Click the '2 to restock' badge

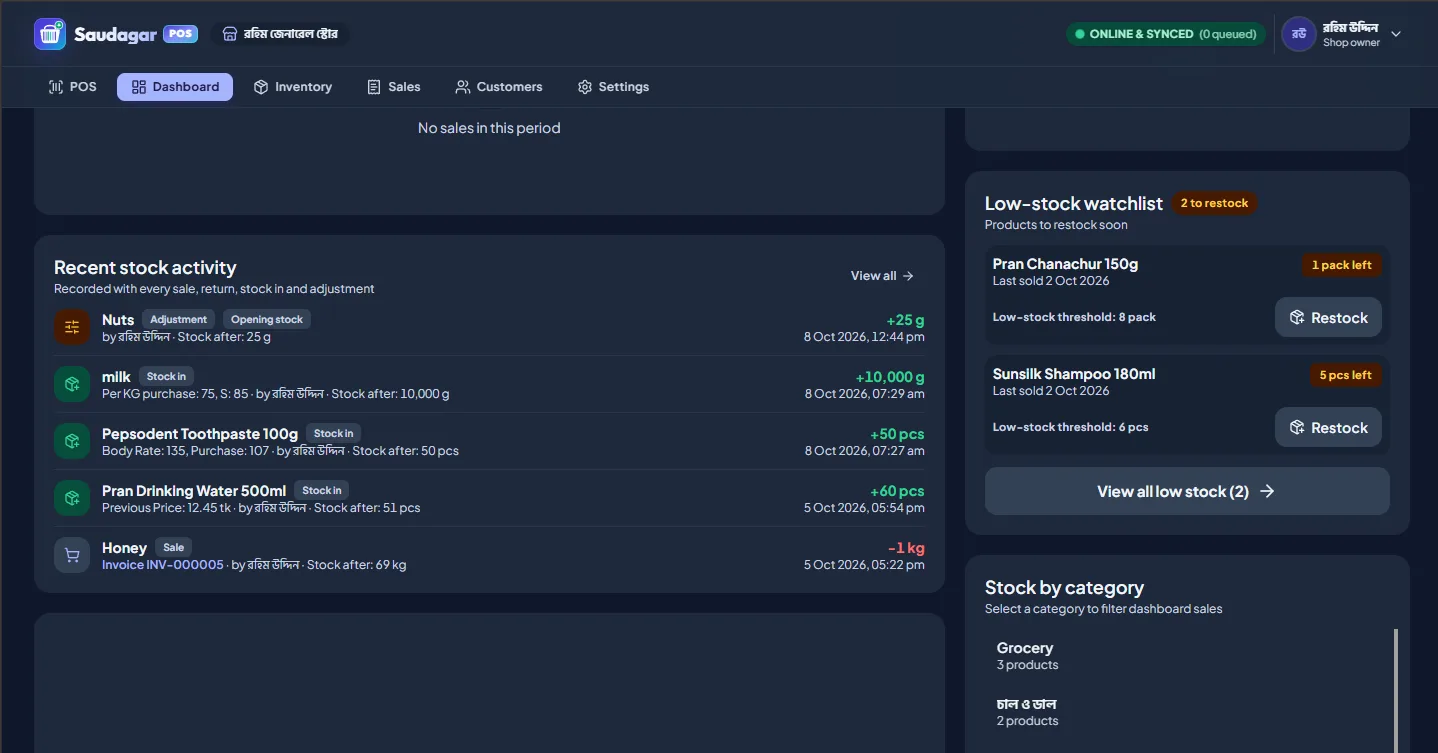tap(1214, 203)
